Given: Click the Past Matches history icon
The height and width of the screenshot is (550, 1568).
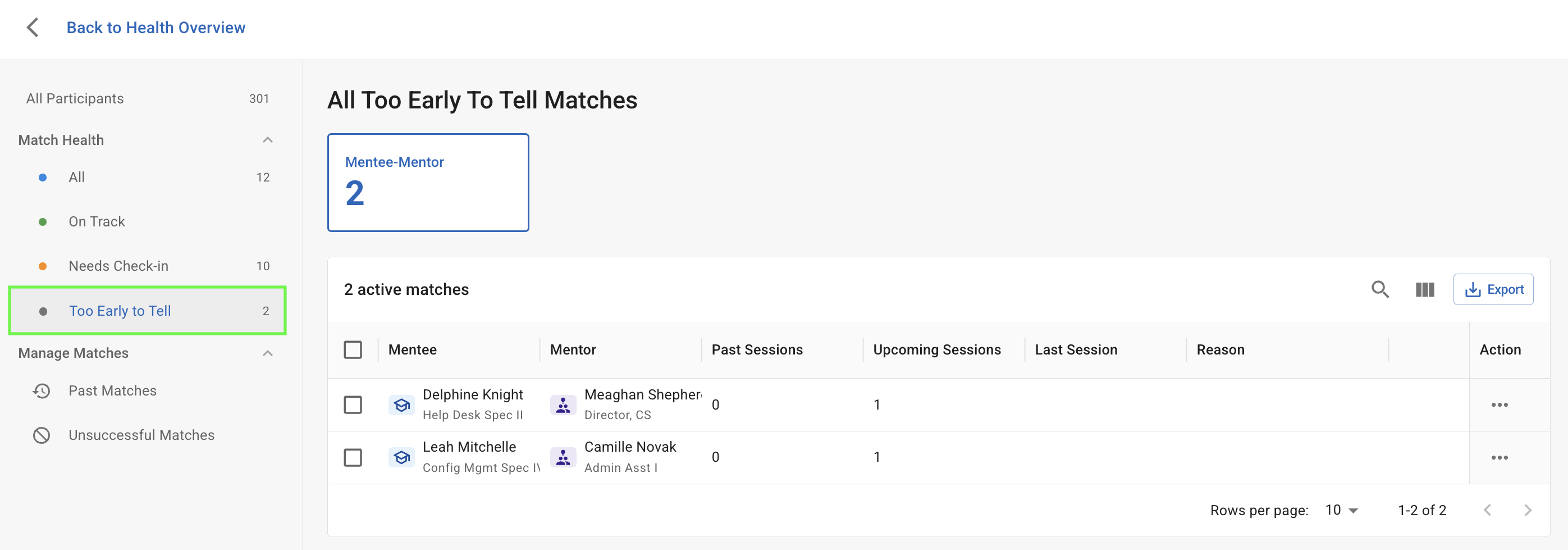Looking at the screenshot, I should (42, 391).
